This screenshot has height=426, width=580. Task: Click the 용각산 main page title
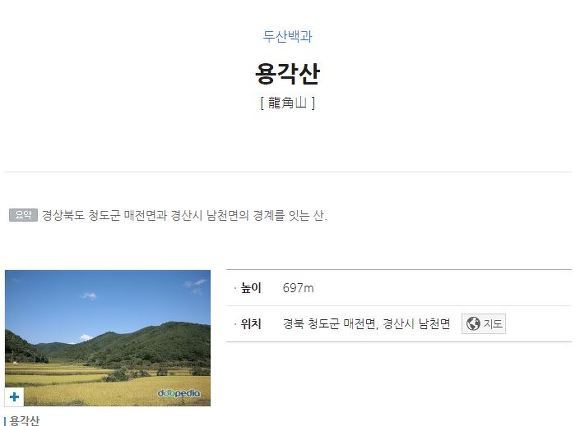(287, 74)
